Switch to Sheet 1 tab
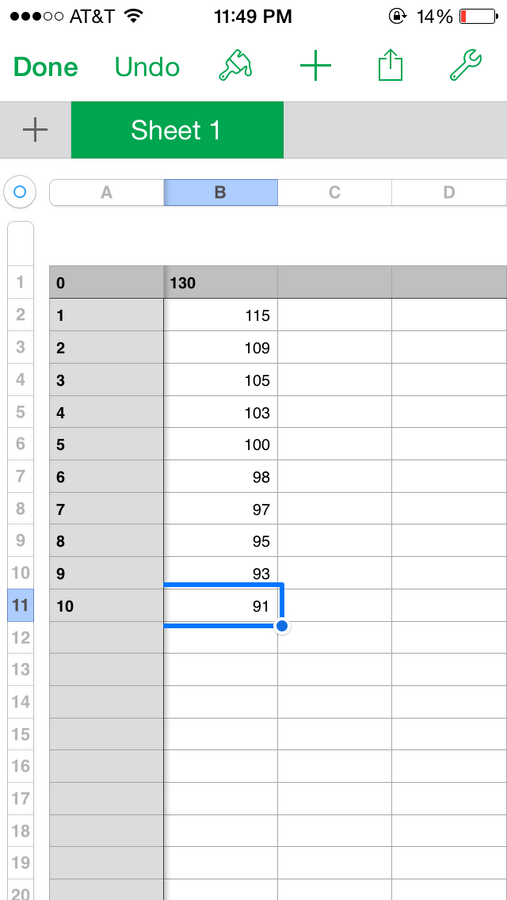Viewport: 507px width, 900px height. coord(177,130)
